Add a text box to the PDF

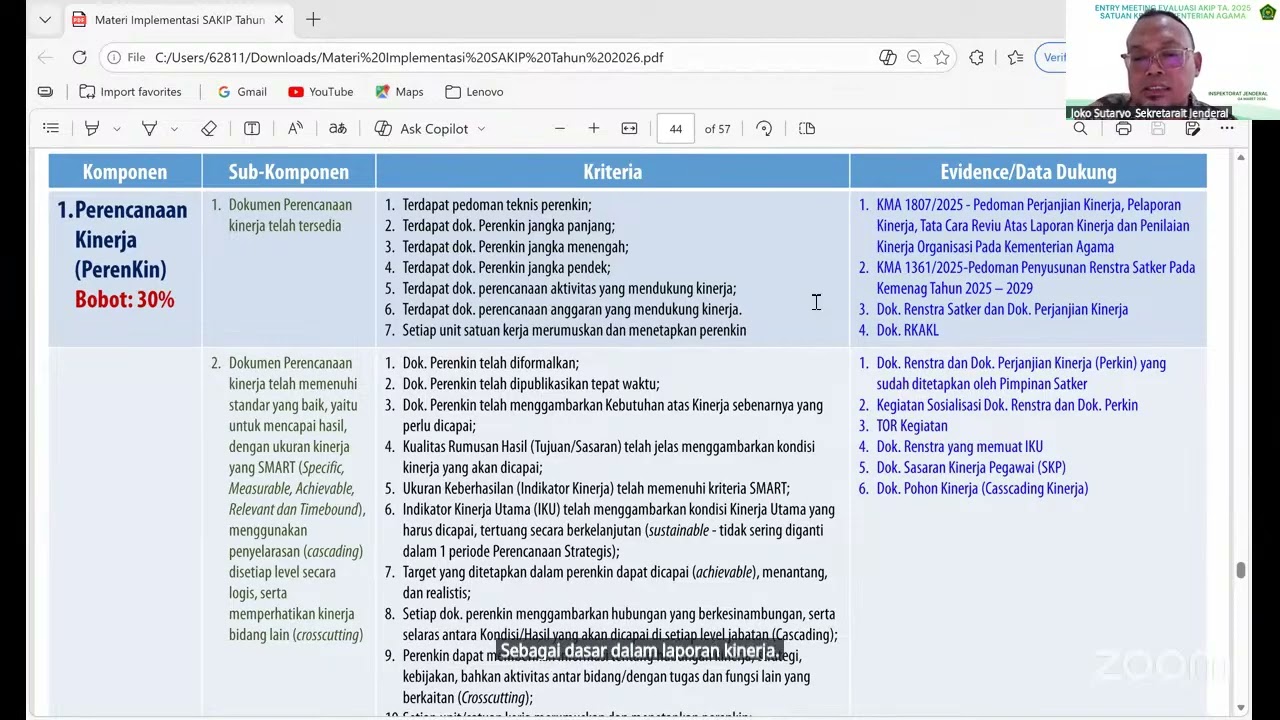coord(252,128)
